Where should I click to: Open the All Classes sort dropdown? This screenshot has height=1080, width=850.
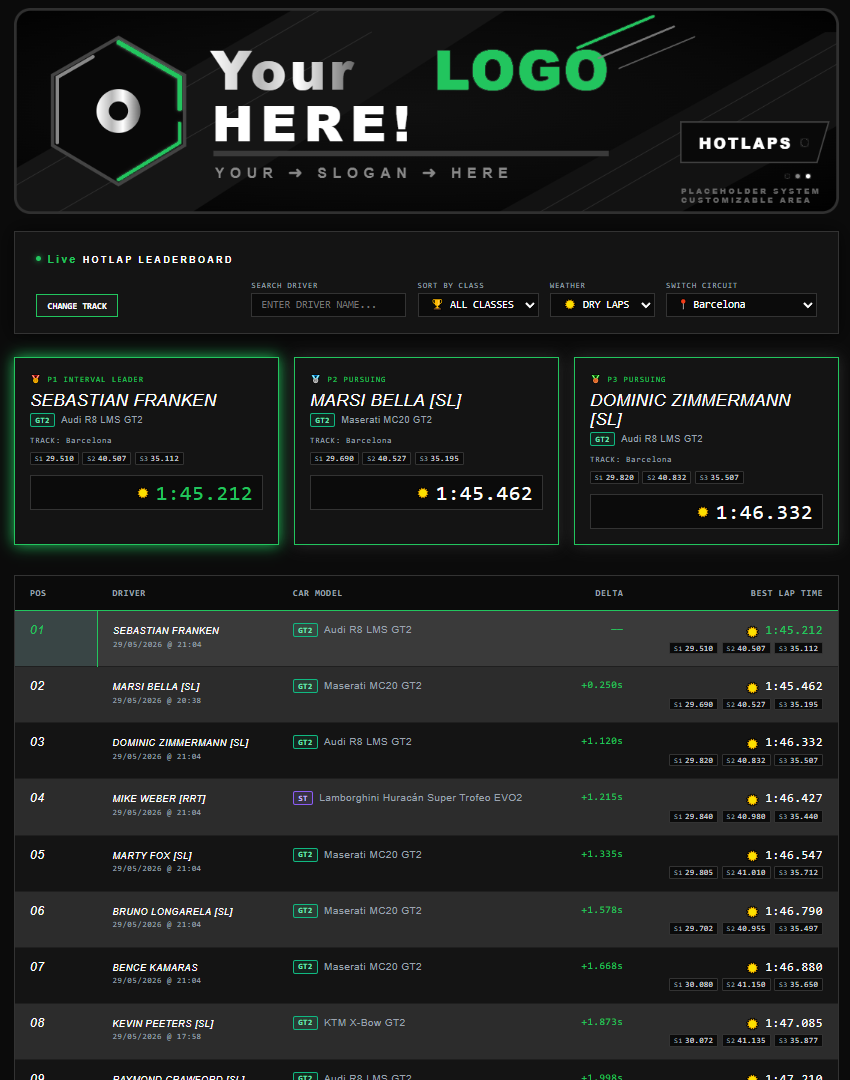(478, 305)
